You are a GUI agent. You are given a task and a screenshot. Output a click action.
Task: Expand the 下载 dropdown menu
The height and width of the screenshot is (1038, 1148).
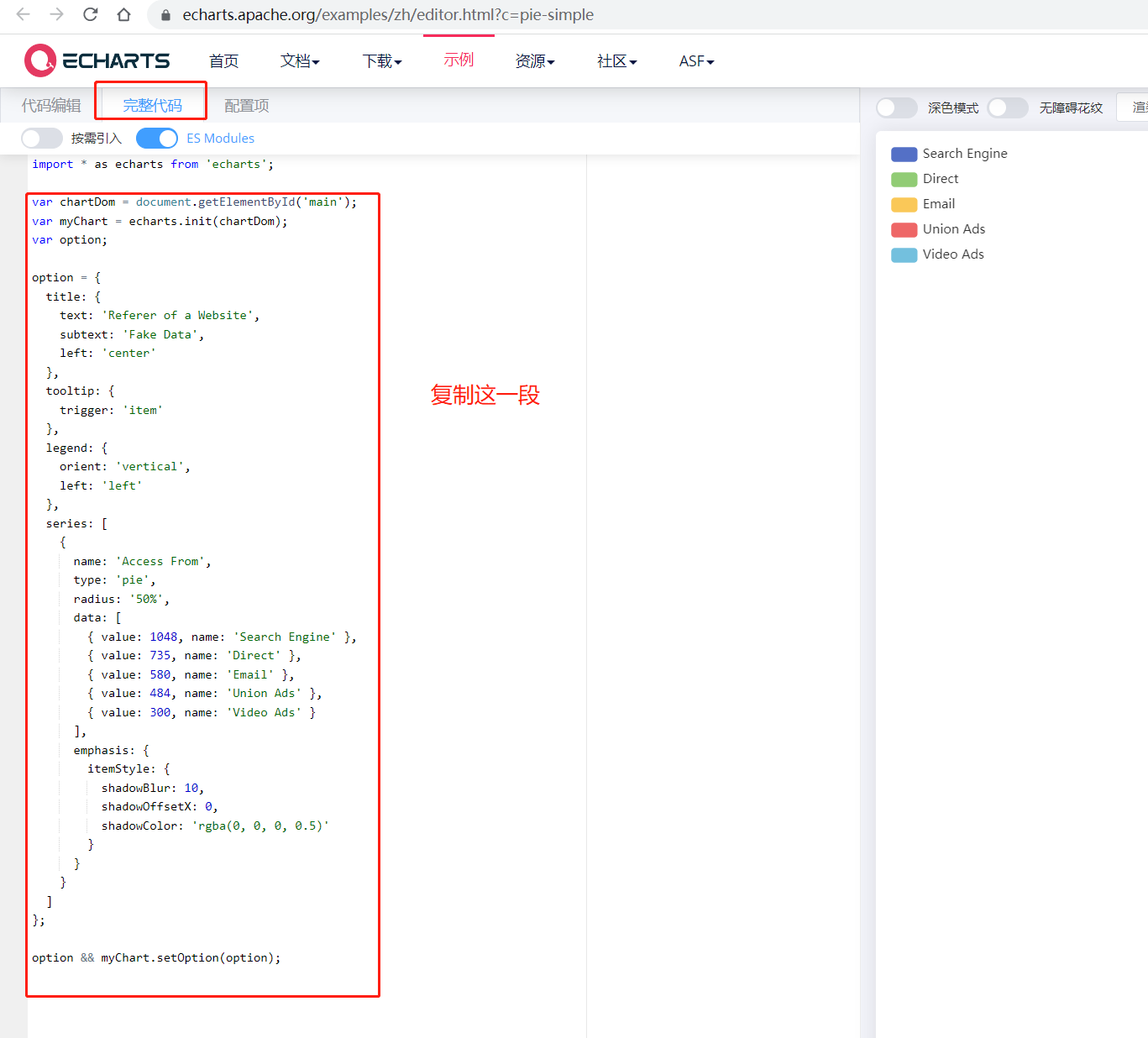[382, 60]
